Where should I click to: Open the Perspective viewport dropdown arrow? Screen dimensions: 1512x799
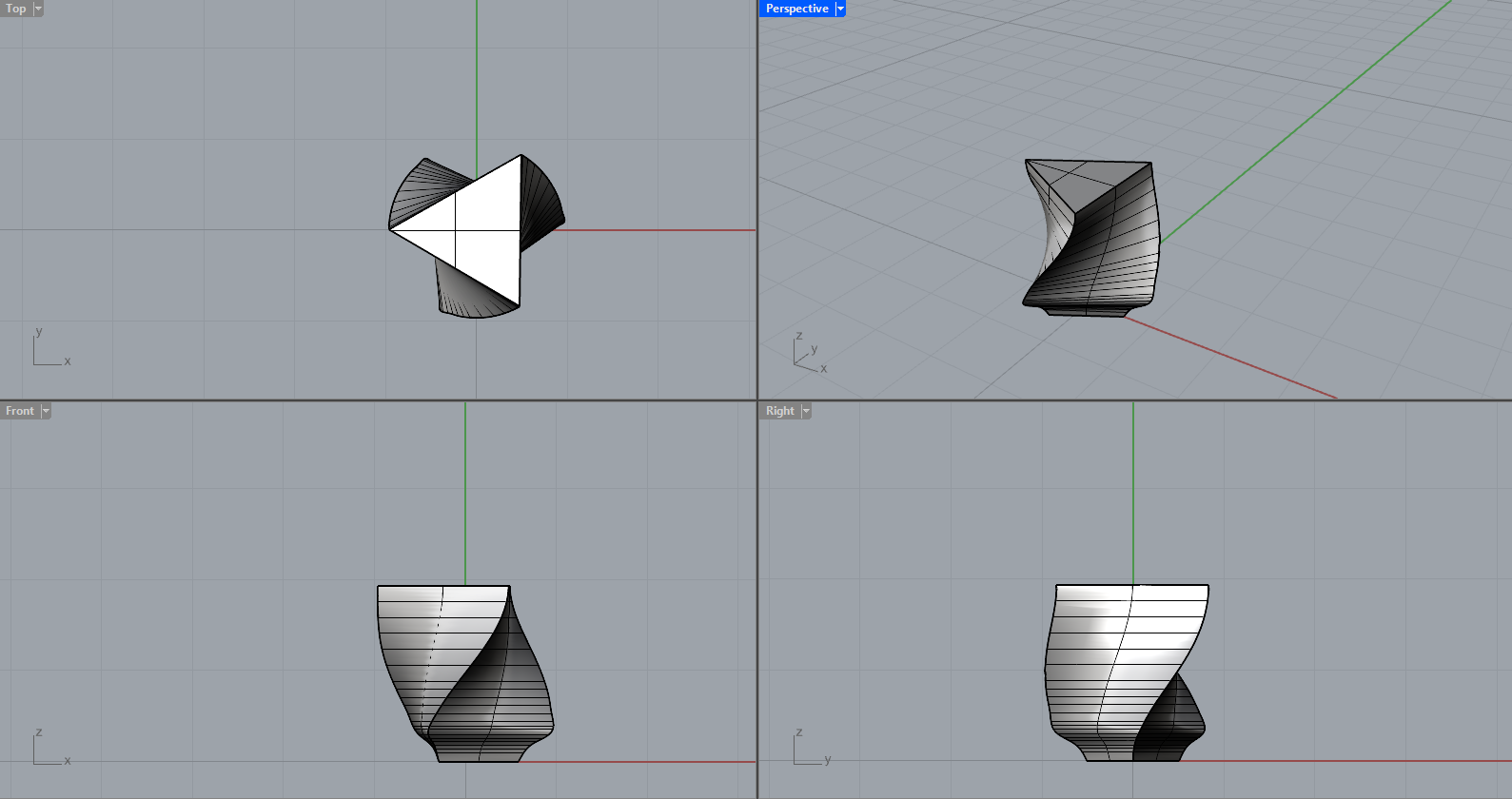click(x=840, y=9)
